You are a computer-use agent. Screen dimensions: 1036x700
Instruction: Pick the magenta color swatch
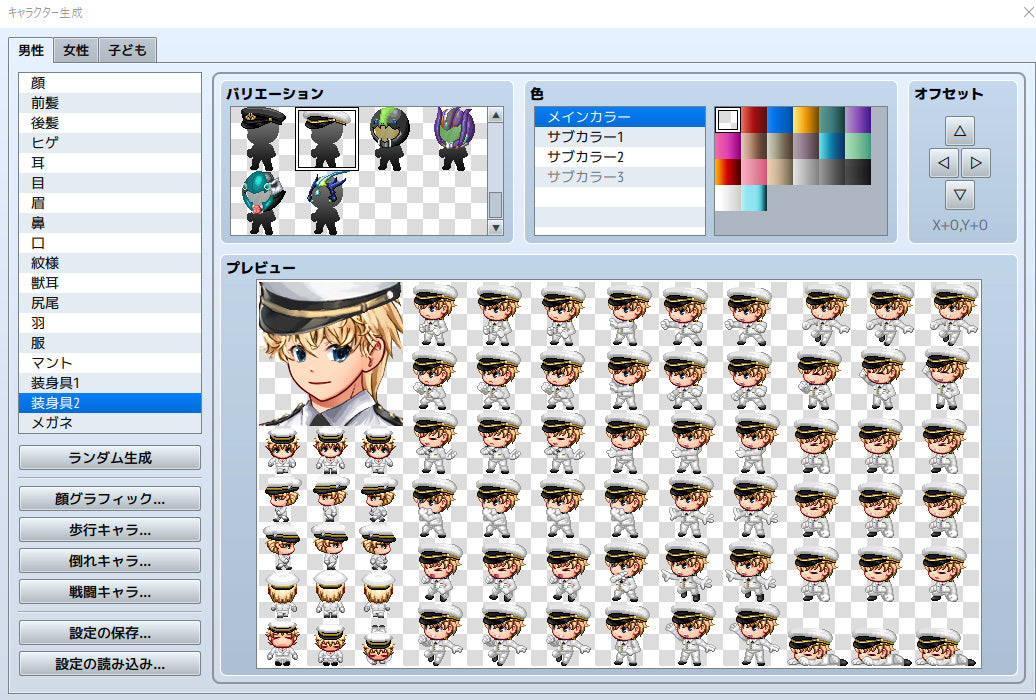point(727,146)
